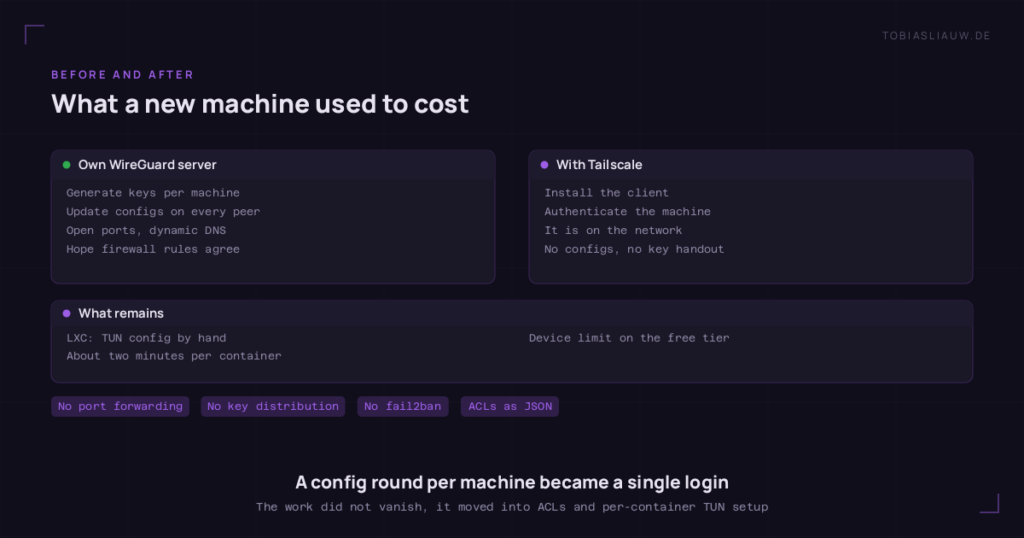Click the No fail2ban tag
The width and height of the screenshot is (1024, 538).
click(x=402, y=406)
